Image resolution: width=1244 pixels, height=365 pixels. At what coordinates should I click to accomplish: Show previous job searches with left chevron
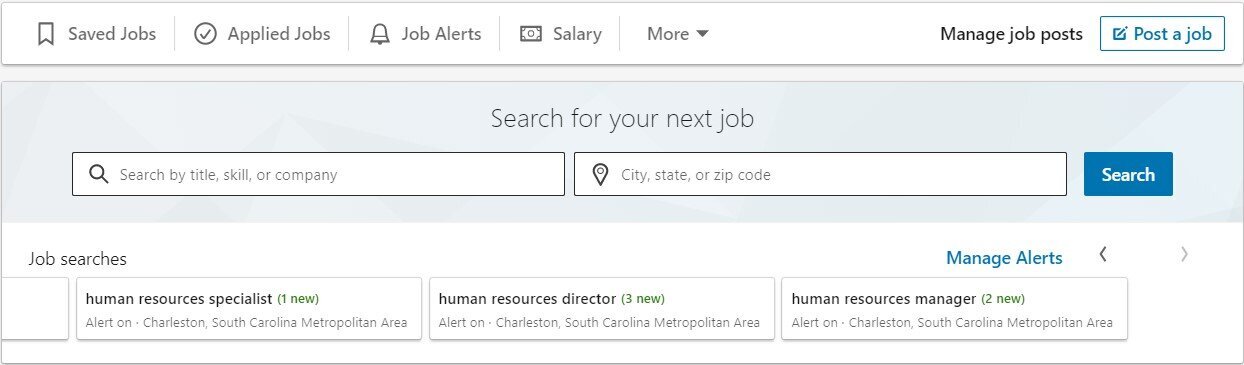1103,255
